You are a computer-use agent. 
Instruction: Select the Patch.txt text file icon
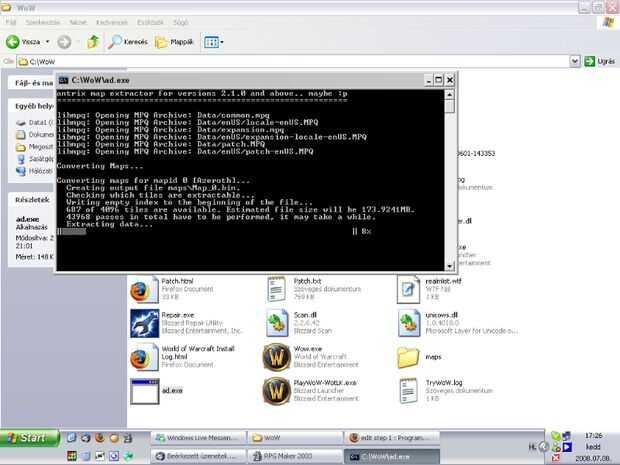276,289
